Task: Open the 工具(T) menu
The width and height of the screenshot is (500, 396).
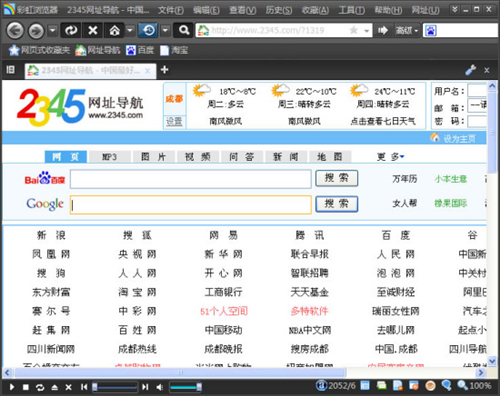Action: 351,10
